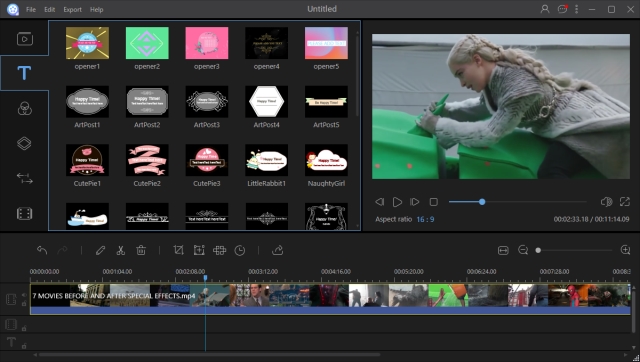This screenshot has width=640, height=362.
Task: Select the opener3 pink text template
Action: click(x=207, y=43)
